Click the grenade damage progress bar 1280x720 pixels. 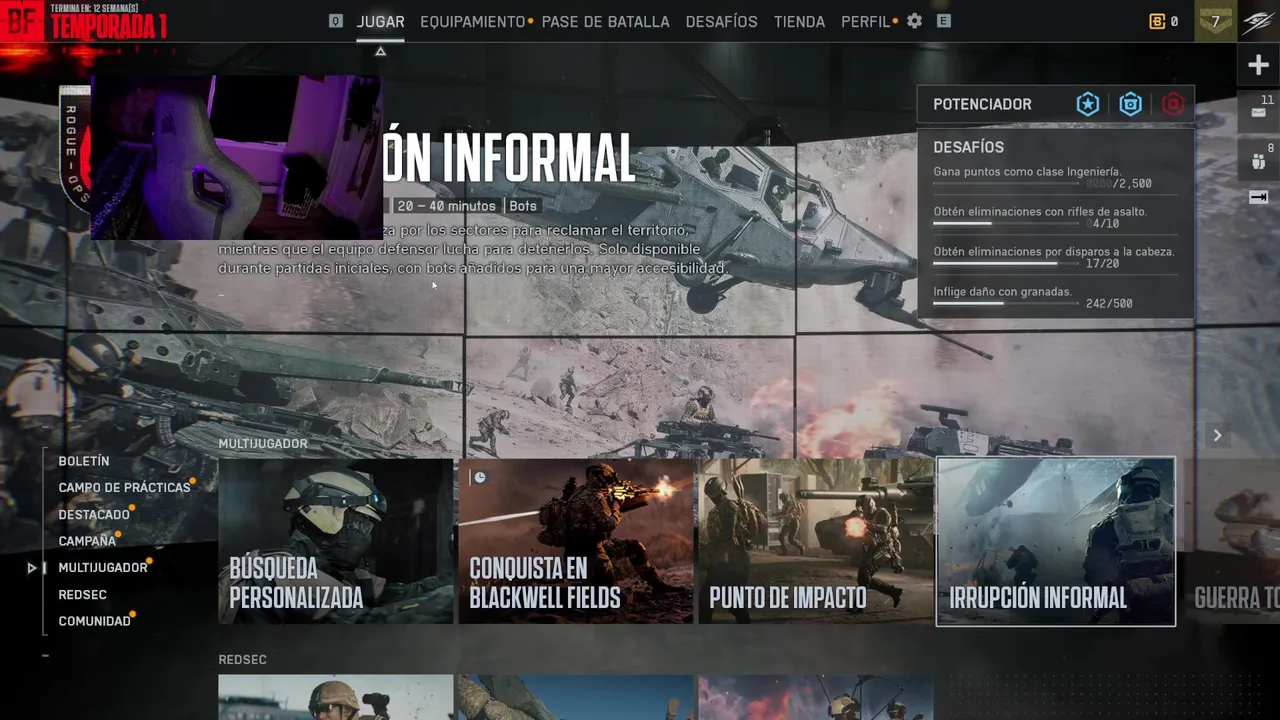click(1006, 303)
